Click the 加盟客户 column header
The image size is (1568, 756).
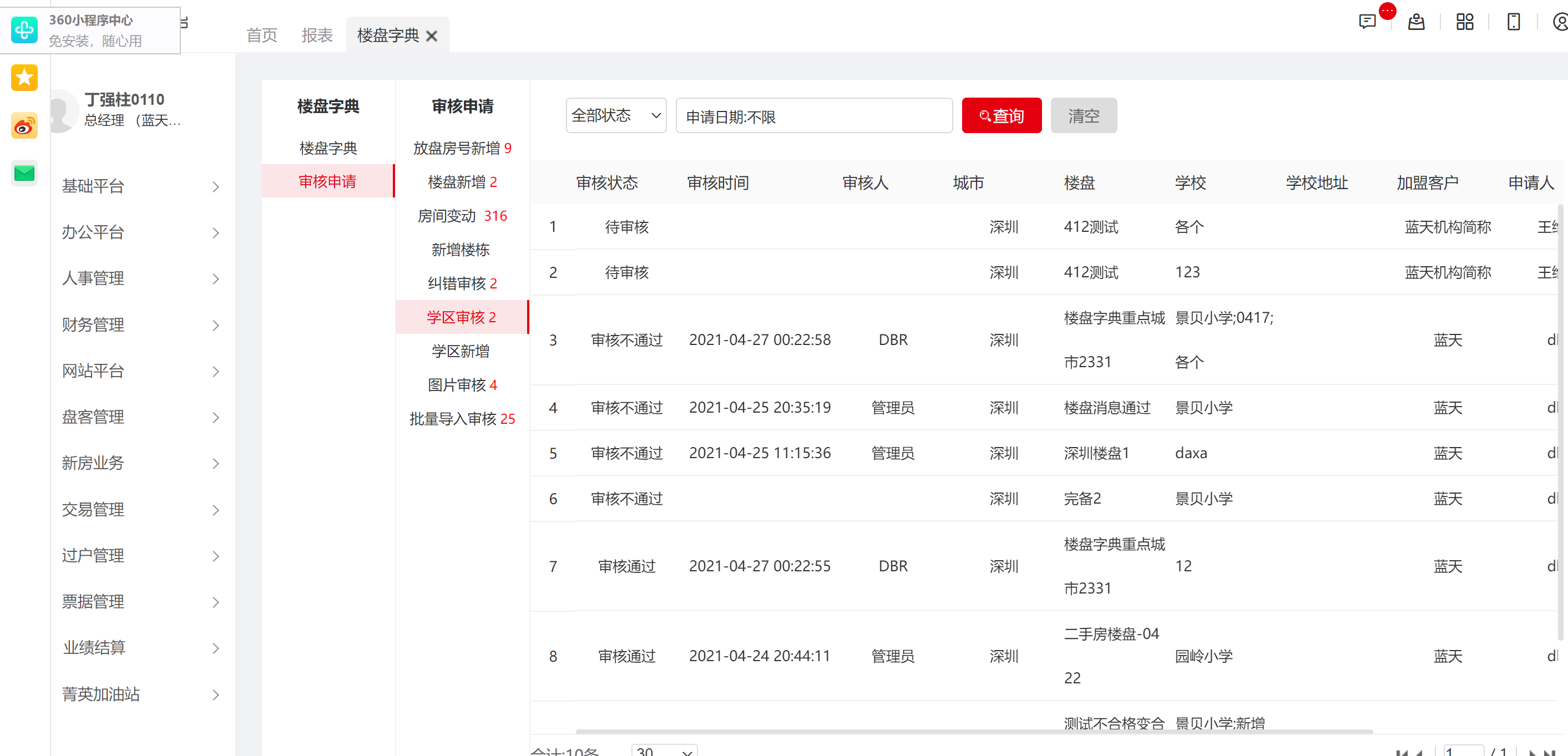coord(1428,182)
